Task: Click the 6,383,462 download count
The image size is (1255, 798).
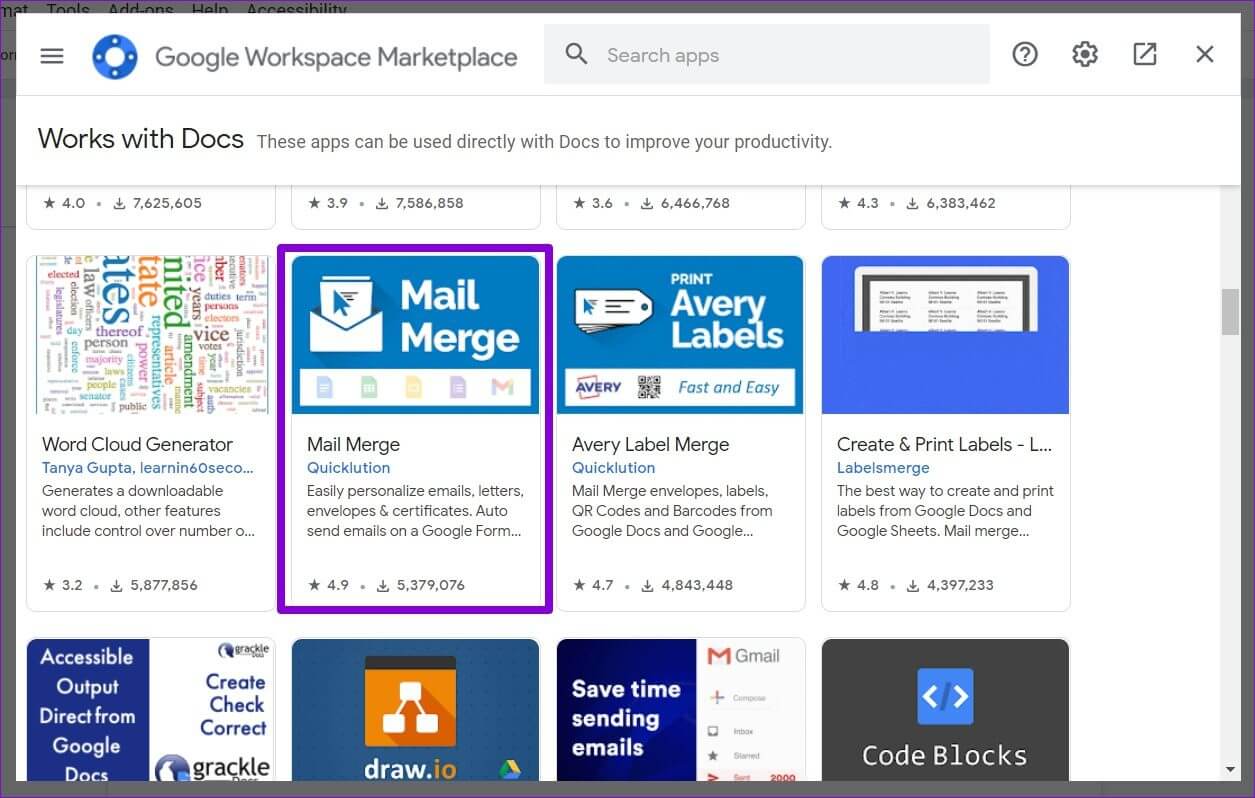Action: click(951, 203)
